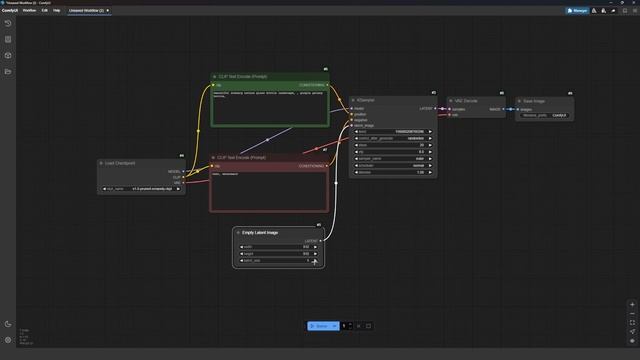This screenshot has height=360, width=640.
Task: Collapse the Save Image node dot
Action: tap(519, 101)
